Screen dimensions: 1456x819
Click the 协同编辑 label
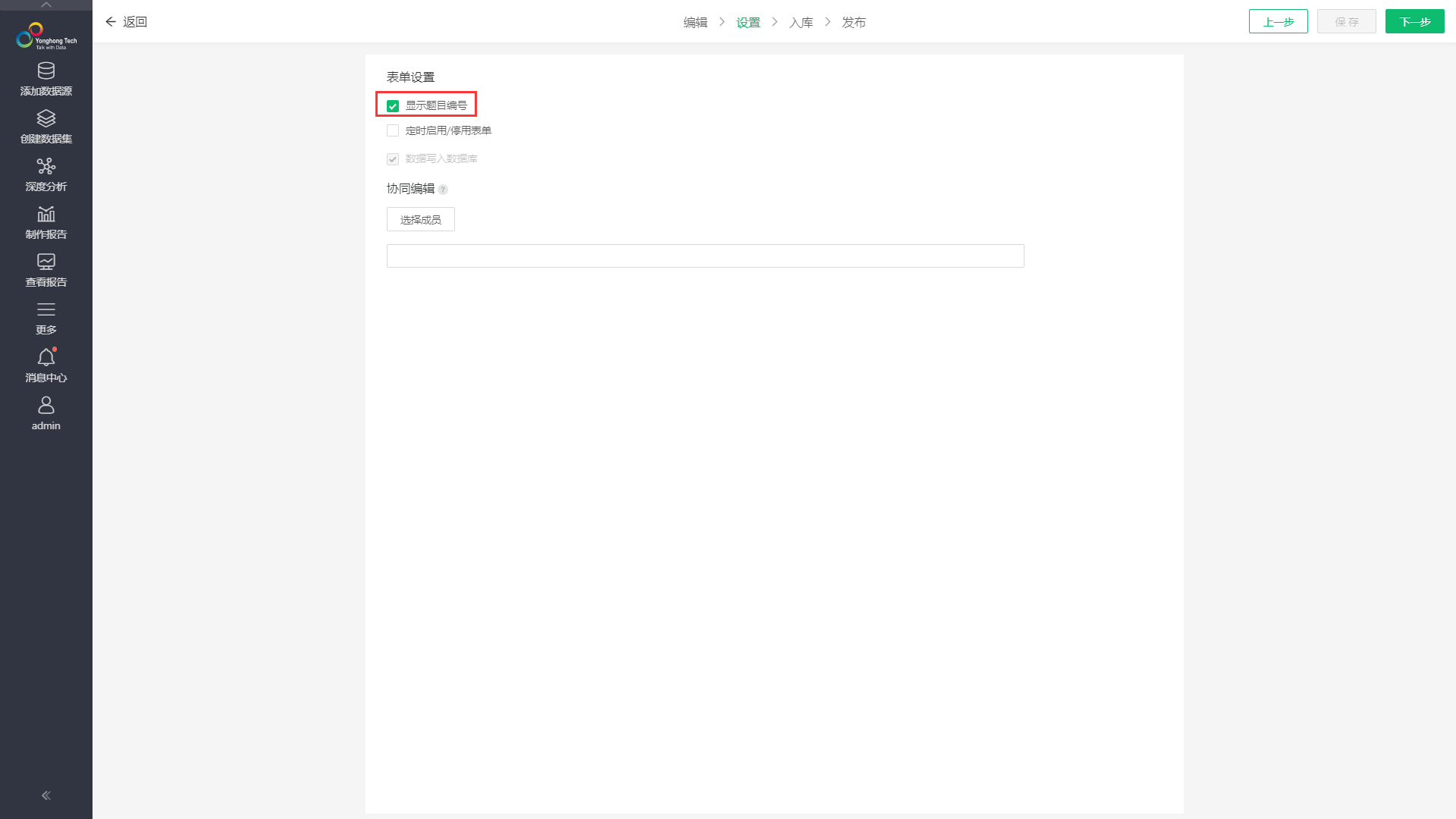[411, 189]
